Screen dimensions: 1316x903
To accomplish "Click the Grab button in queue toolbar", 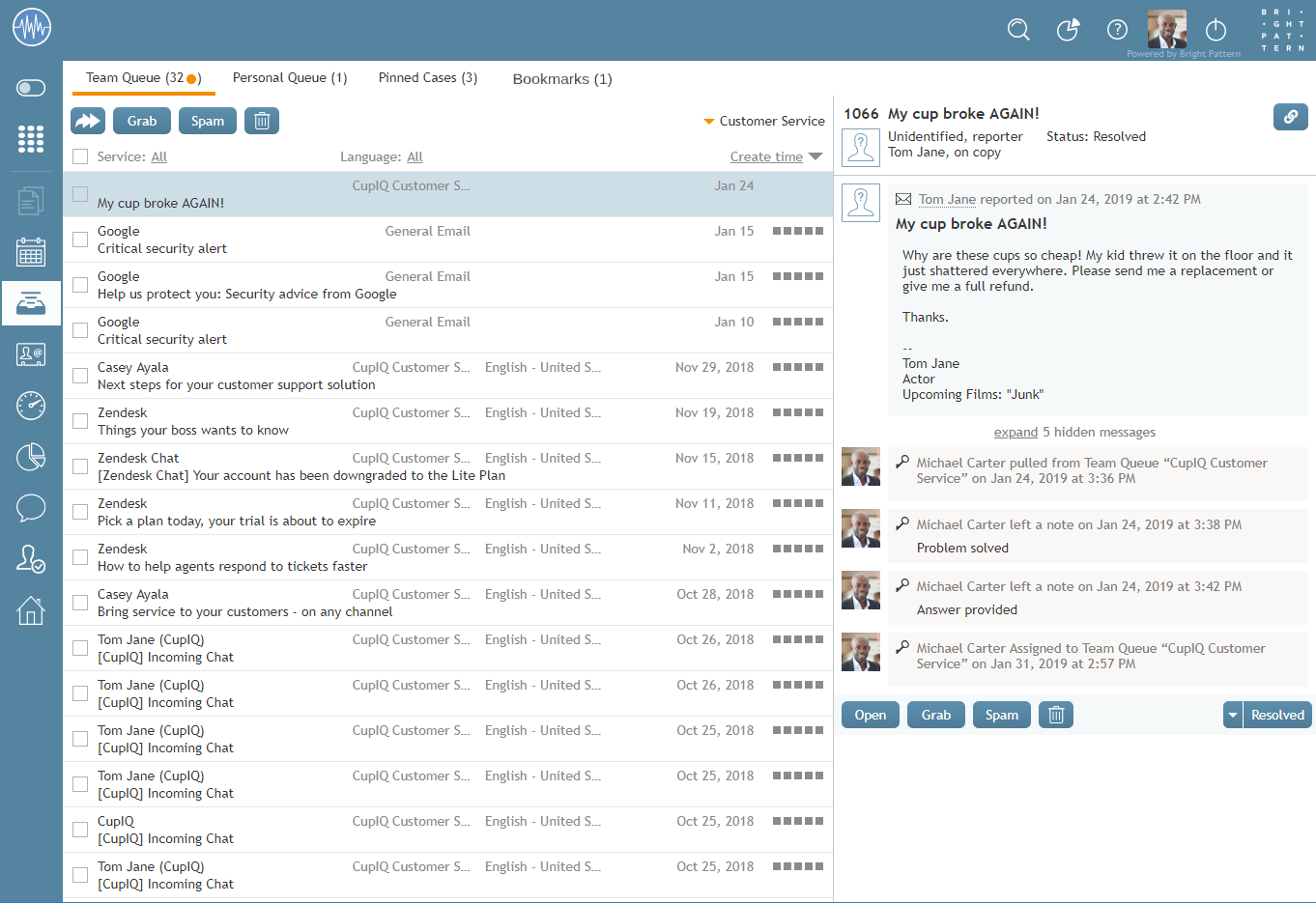I will pos(142,121).
